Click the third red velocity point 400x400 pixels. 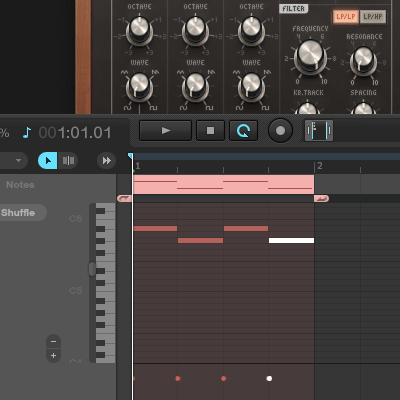[x=224, y=378]
